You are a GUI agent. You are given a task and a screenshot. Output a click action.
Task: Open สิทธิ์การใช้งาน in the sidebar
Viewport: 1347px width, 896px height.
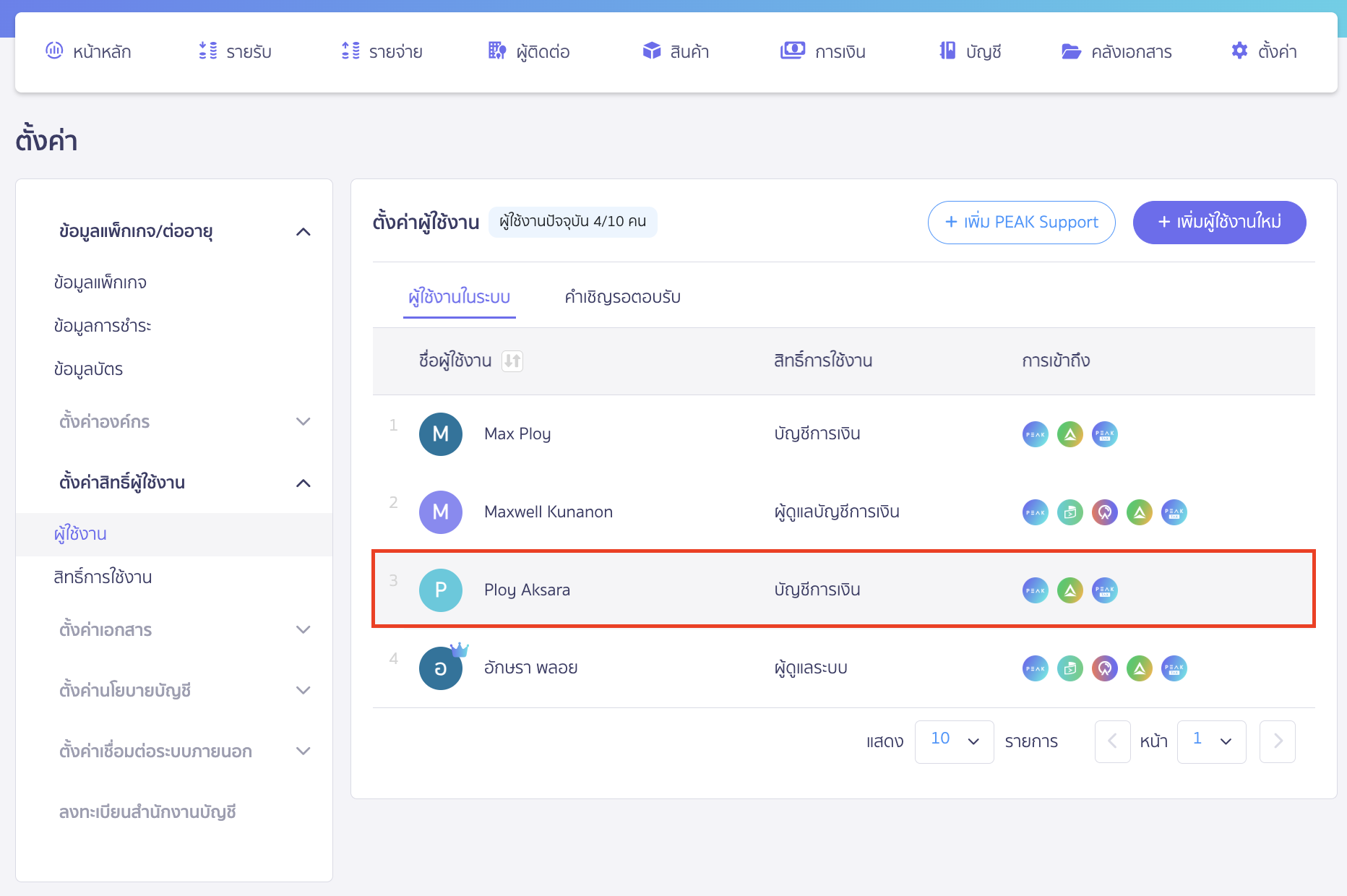click(x=103, y=577)
